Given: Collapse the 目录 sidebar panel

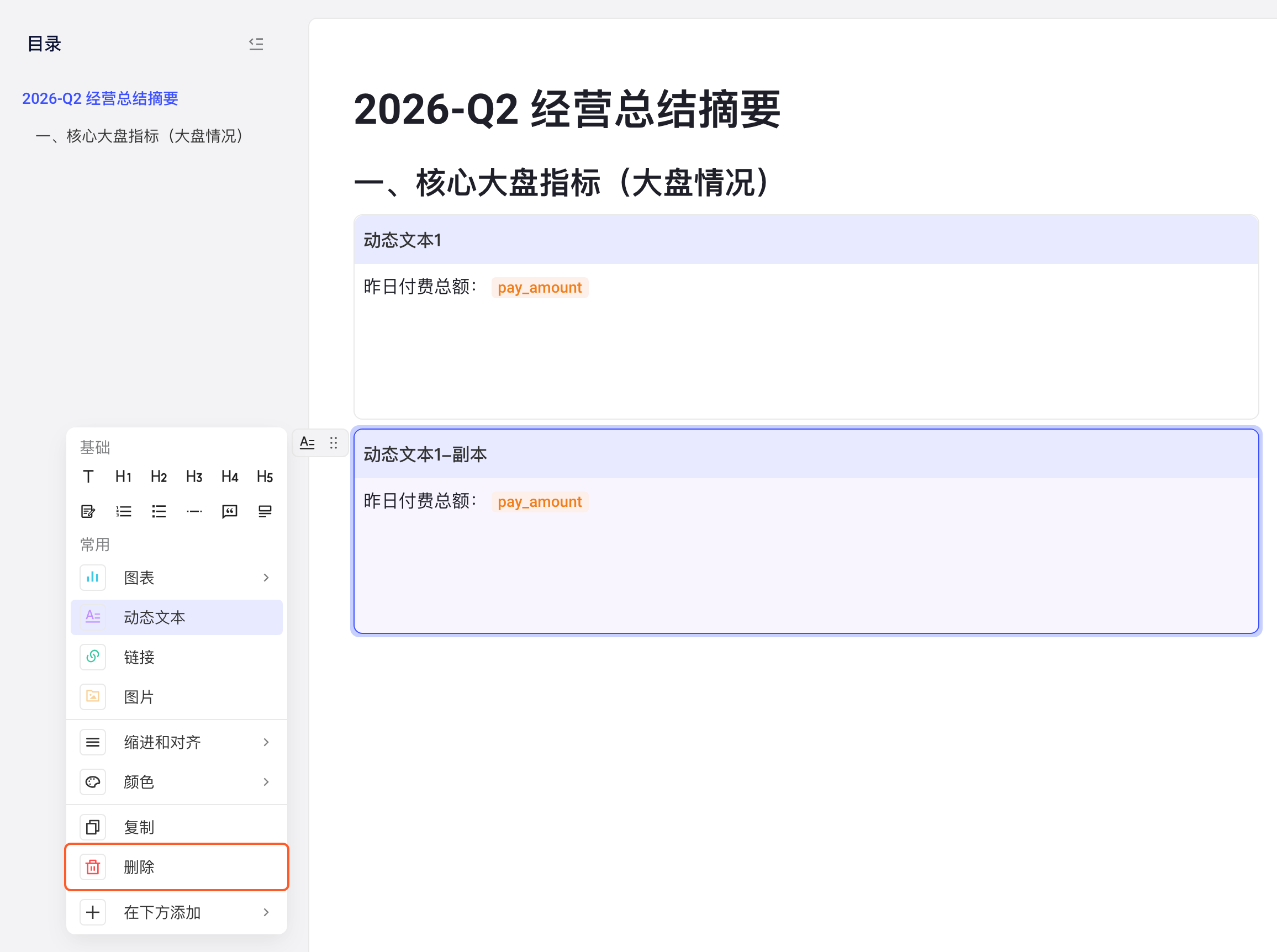Looking at the screenshot, I should [x=256, y=44].
